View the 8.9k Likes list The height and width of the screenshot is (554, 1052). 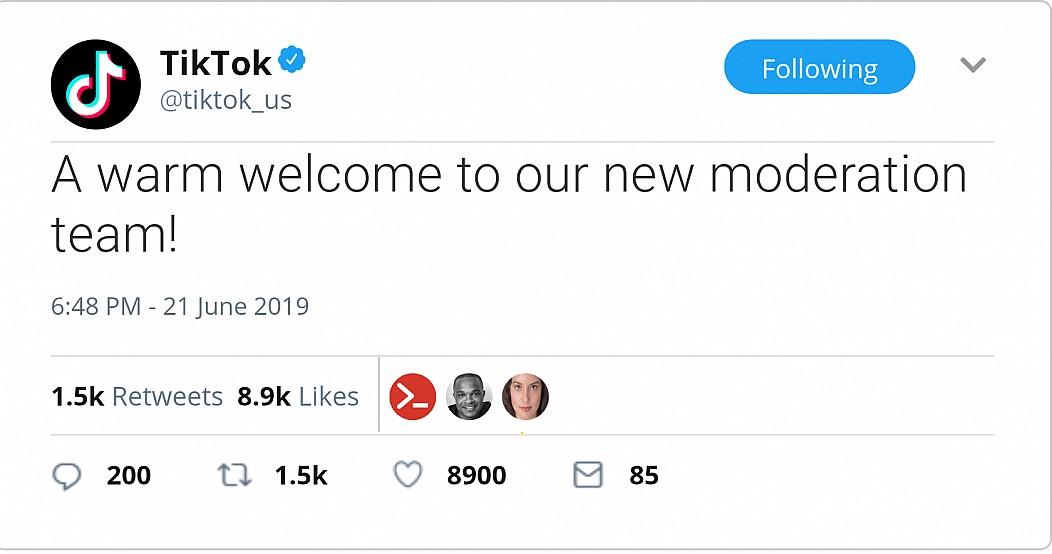point(298,396)
